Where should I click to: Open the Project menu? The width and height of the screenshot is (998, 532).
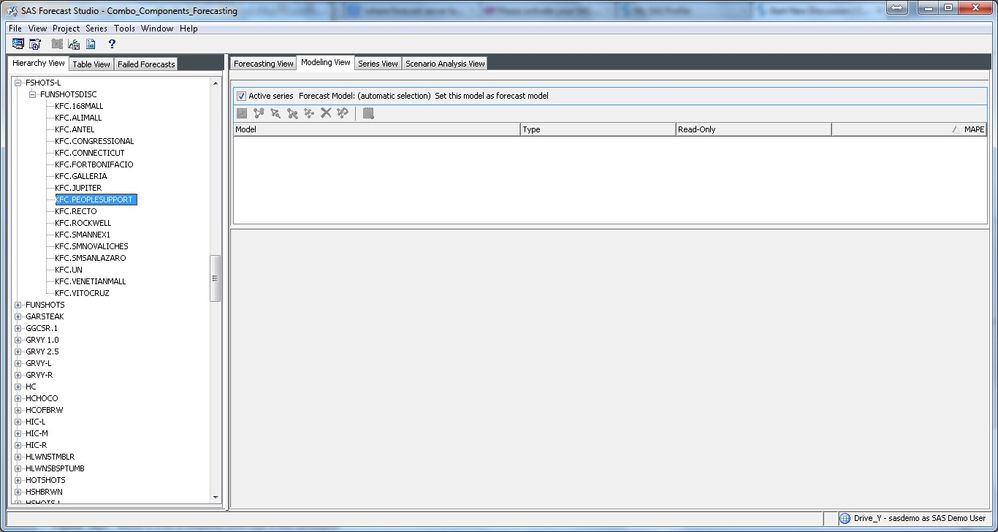click(x=66, y=29)
